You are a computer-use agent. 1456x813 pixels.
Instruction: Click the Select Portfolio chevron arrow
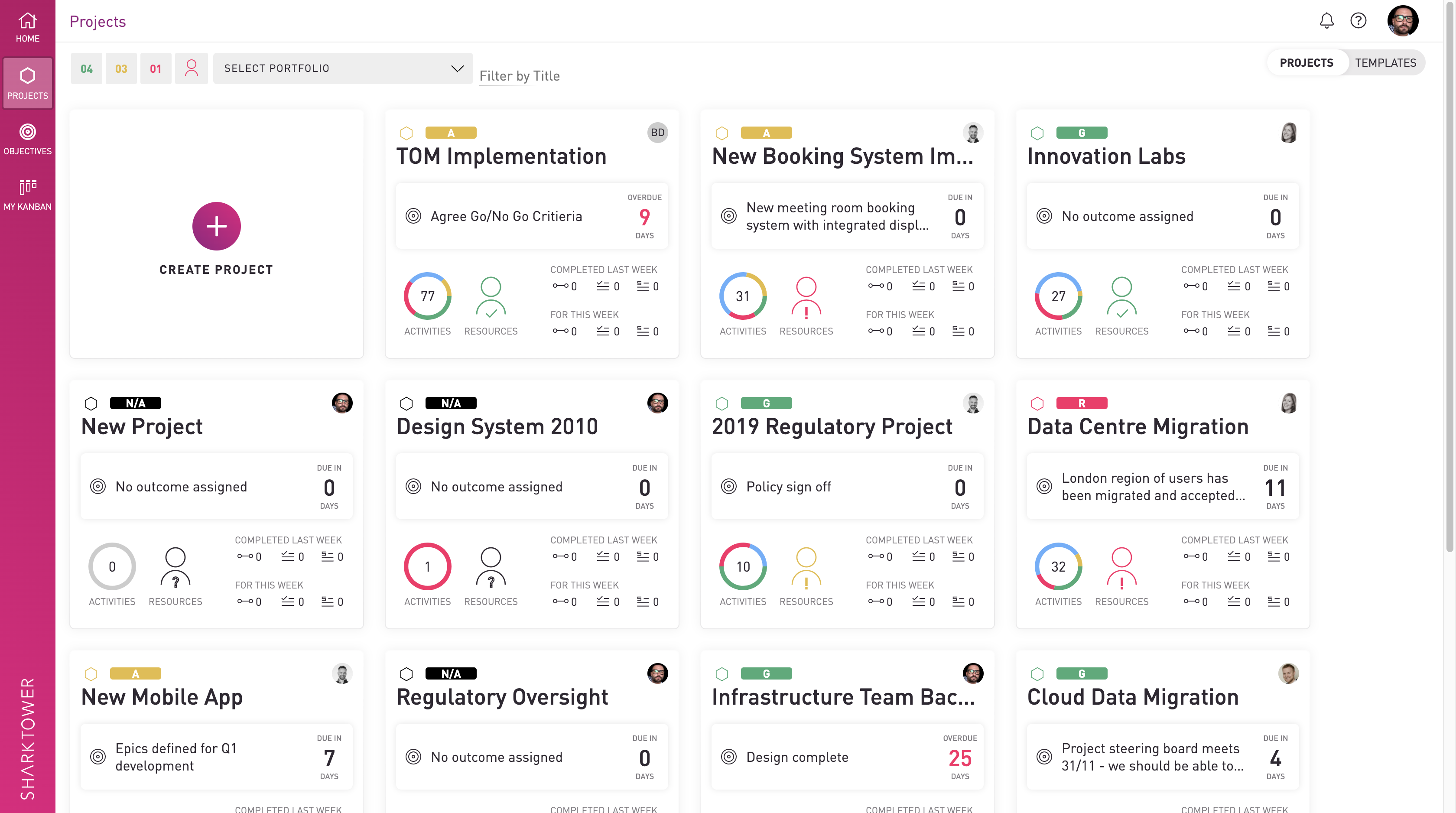click(x=457, y=68)
